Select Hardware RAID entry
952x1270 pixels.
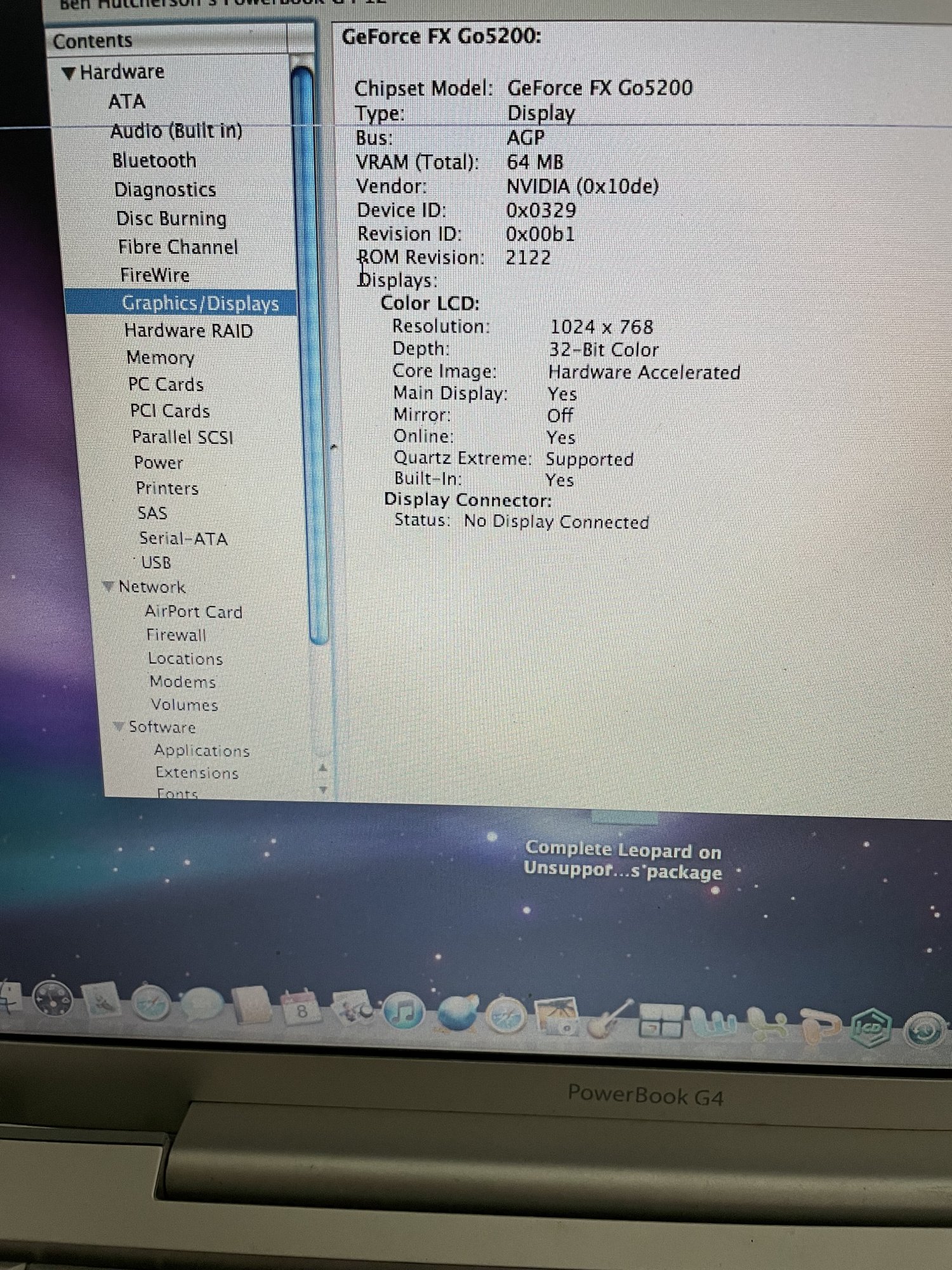point(188,331)
